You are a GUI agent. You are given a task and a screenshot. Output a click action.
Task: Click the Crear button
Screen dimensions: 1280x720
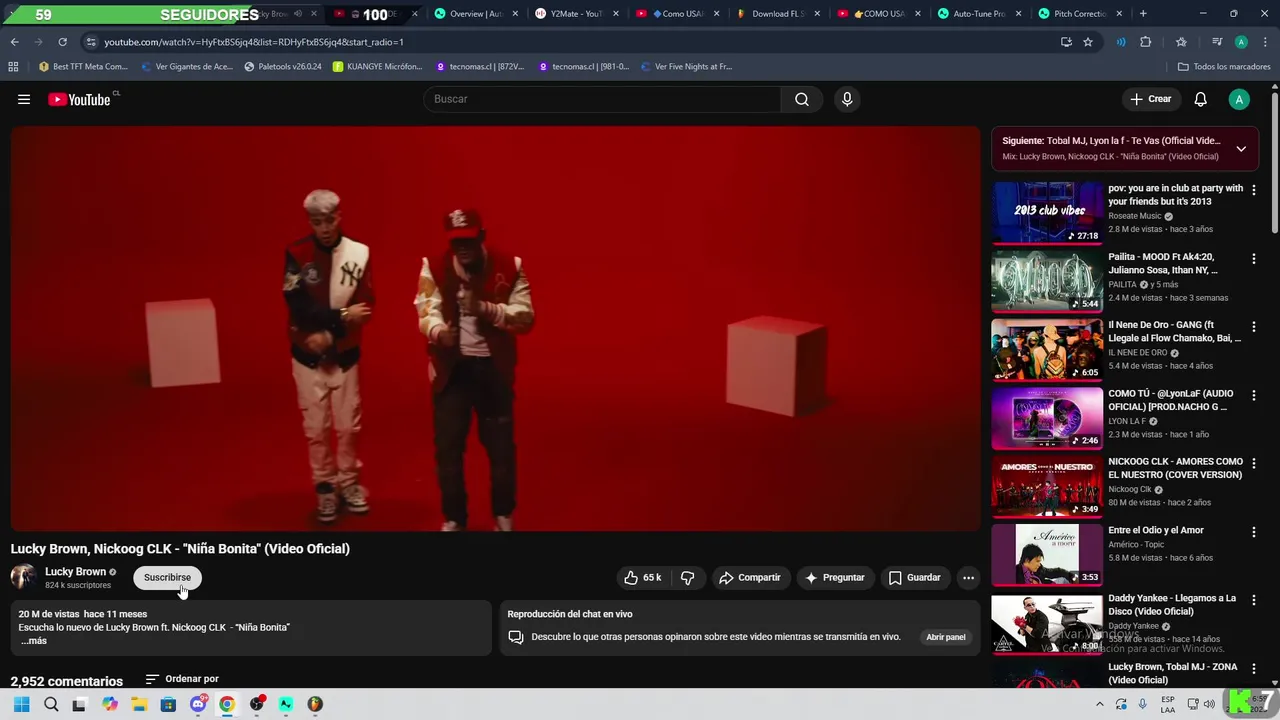click(x=1151, y=99)
